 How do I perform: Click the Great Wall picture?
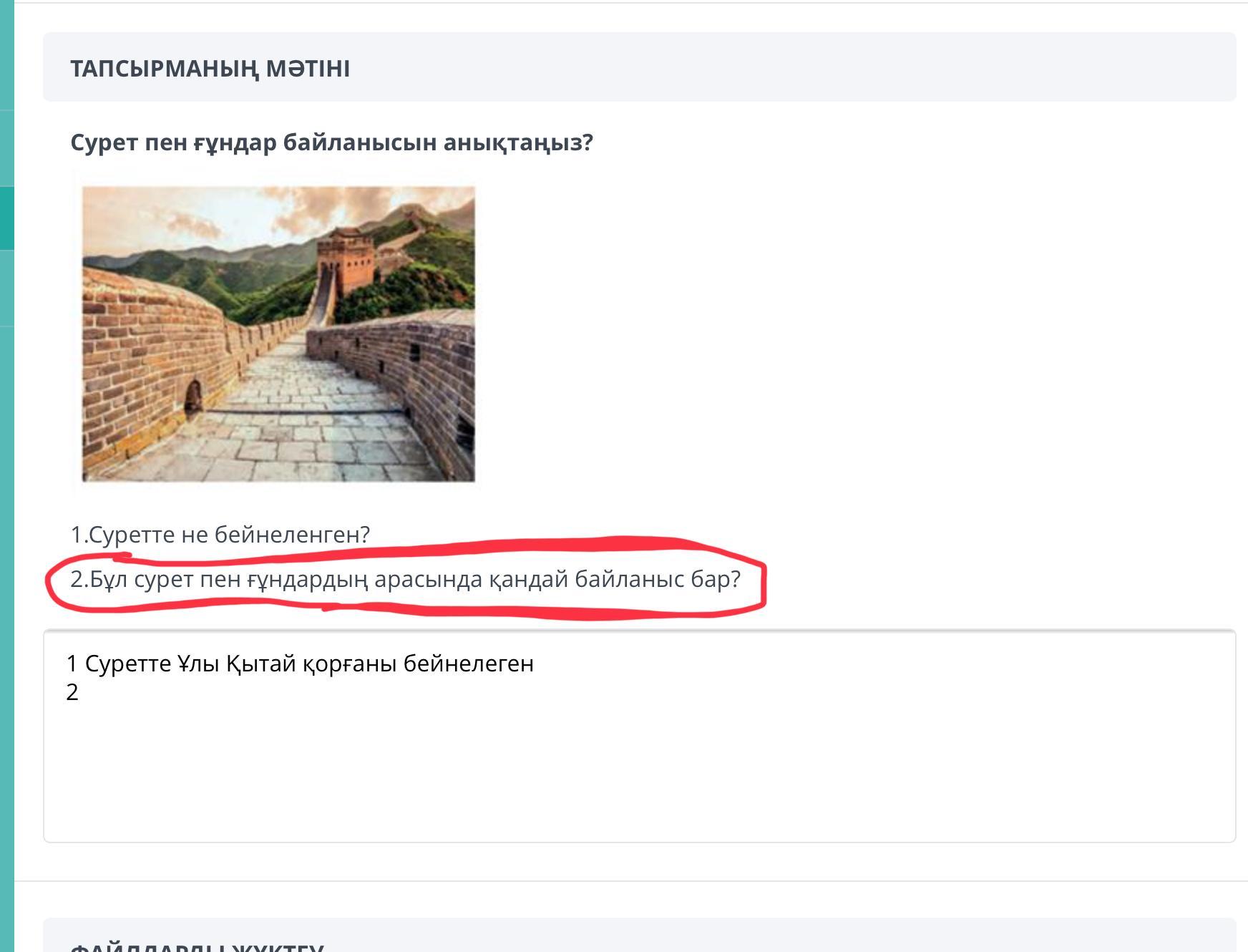click(x=278, y=334)
